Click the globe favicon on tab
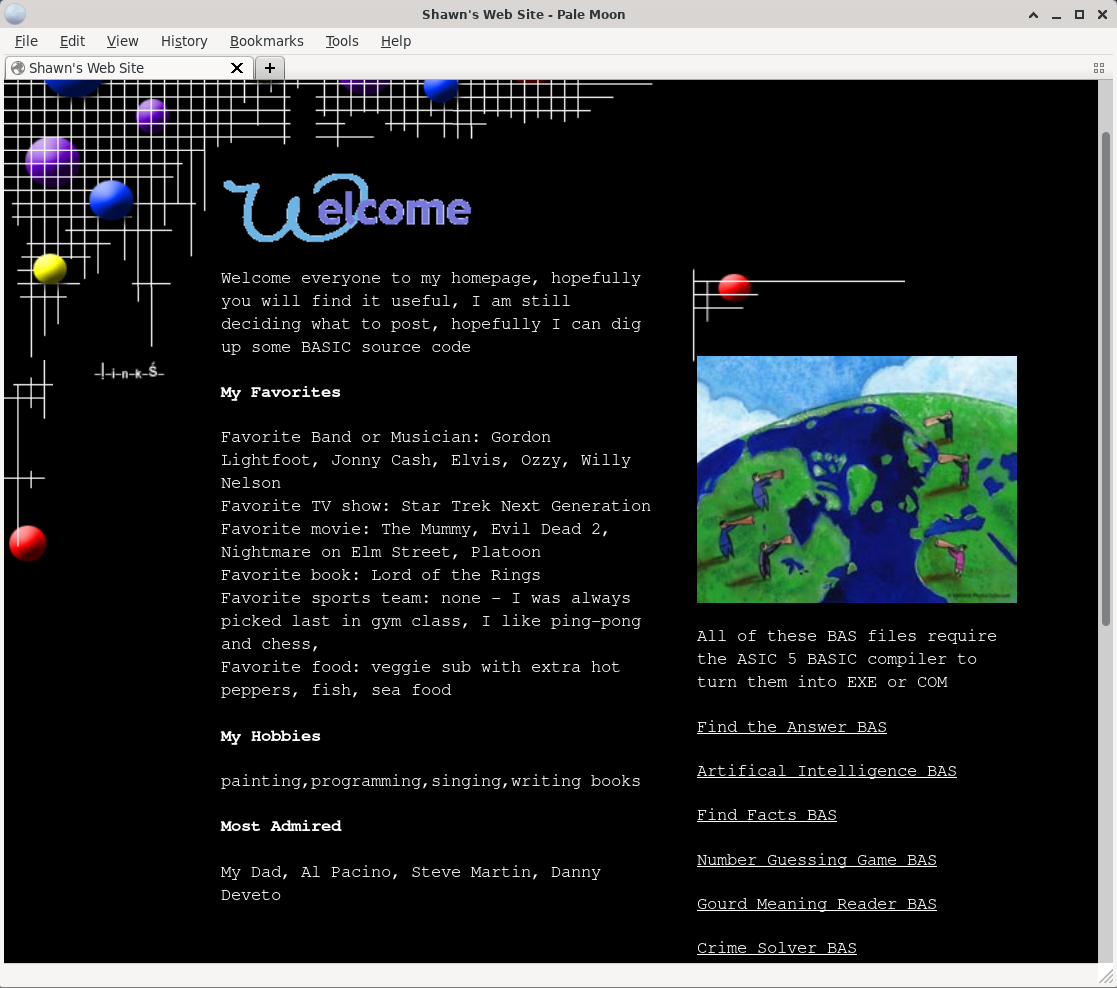The height and width of the screenshot is (988, 1117). point(18,68)
